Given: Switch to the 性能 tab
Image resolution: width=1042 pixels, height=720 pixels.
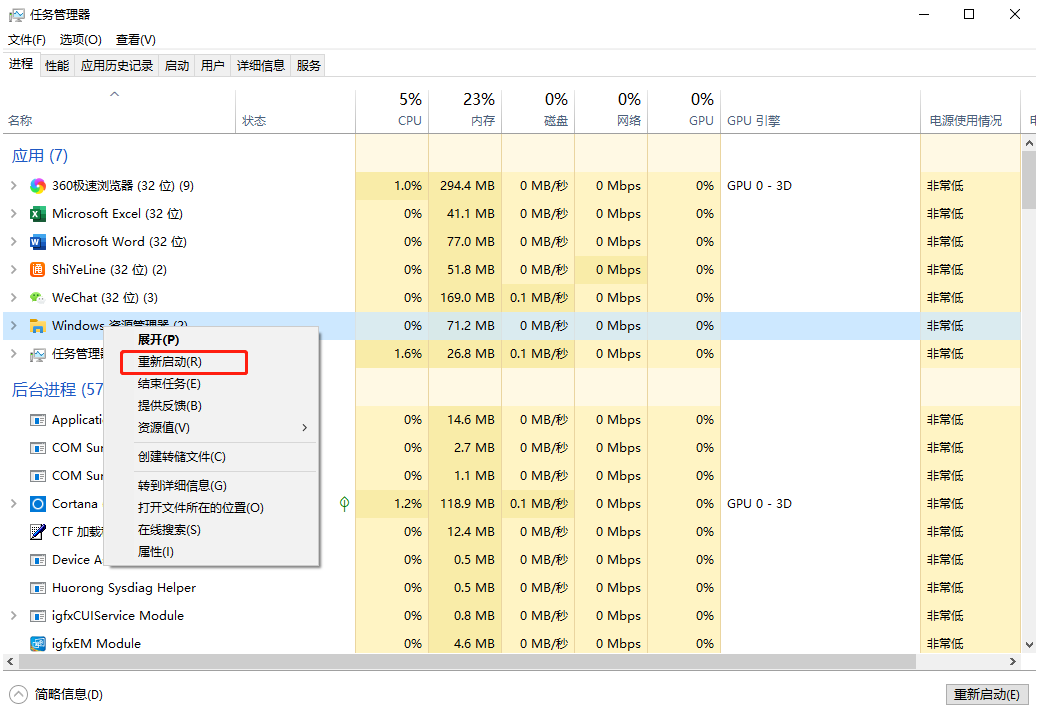Looking at the screenshot, I should pyautogui.click(x=57, y=66).
